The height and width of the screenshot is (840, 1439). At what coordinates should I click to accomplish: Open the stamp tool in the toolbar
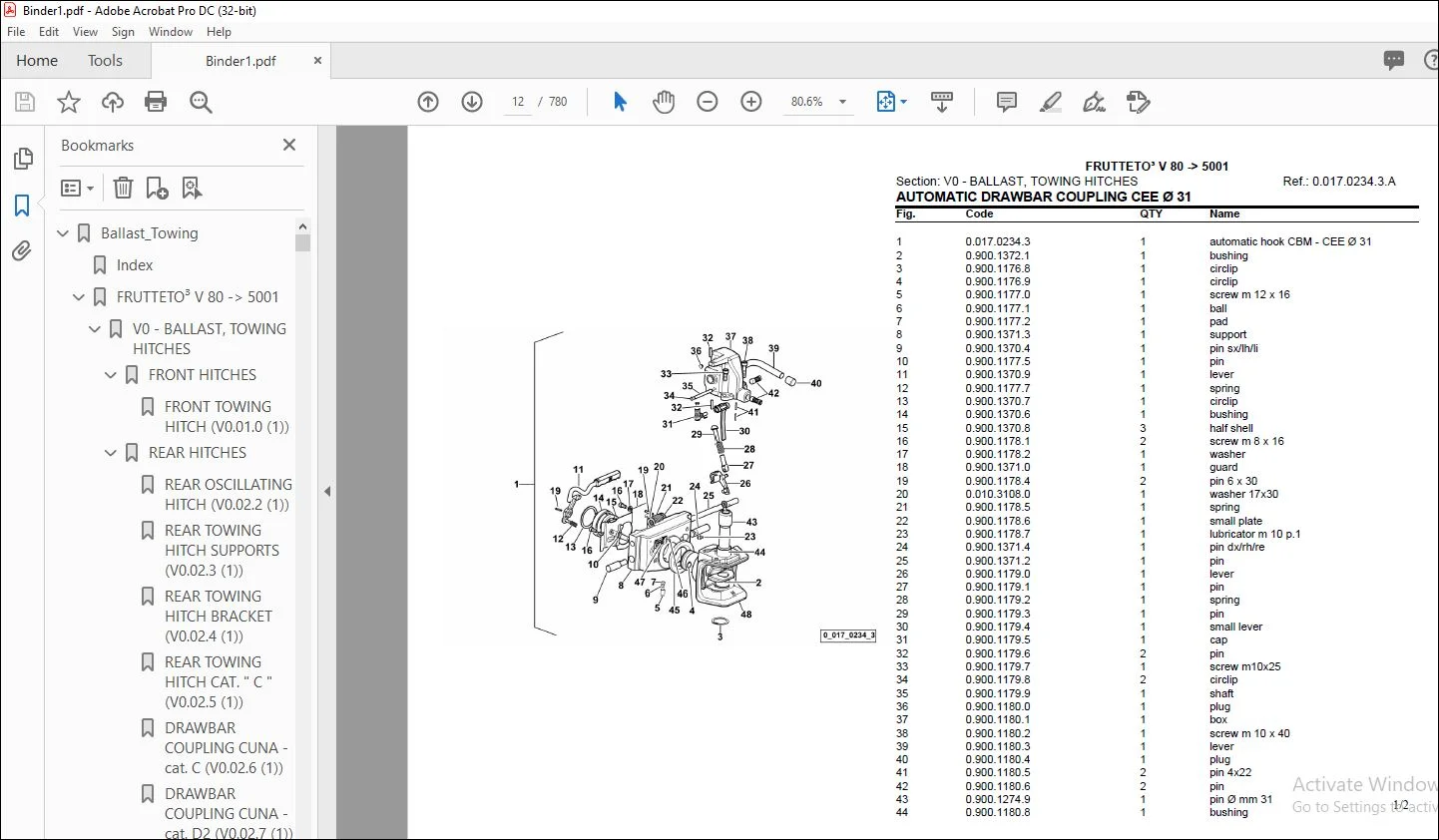tap(1139, 102)
